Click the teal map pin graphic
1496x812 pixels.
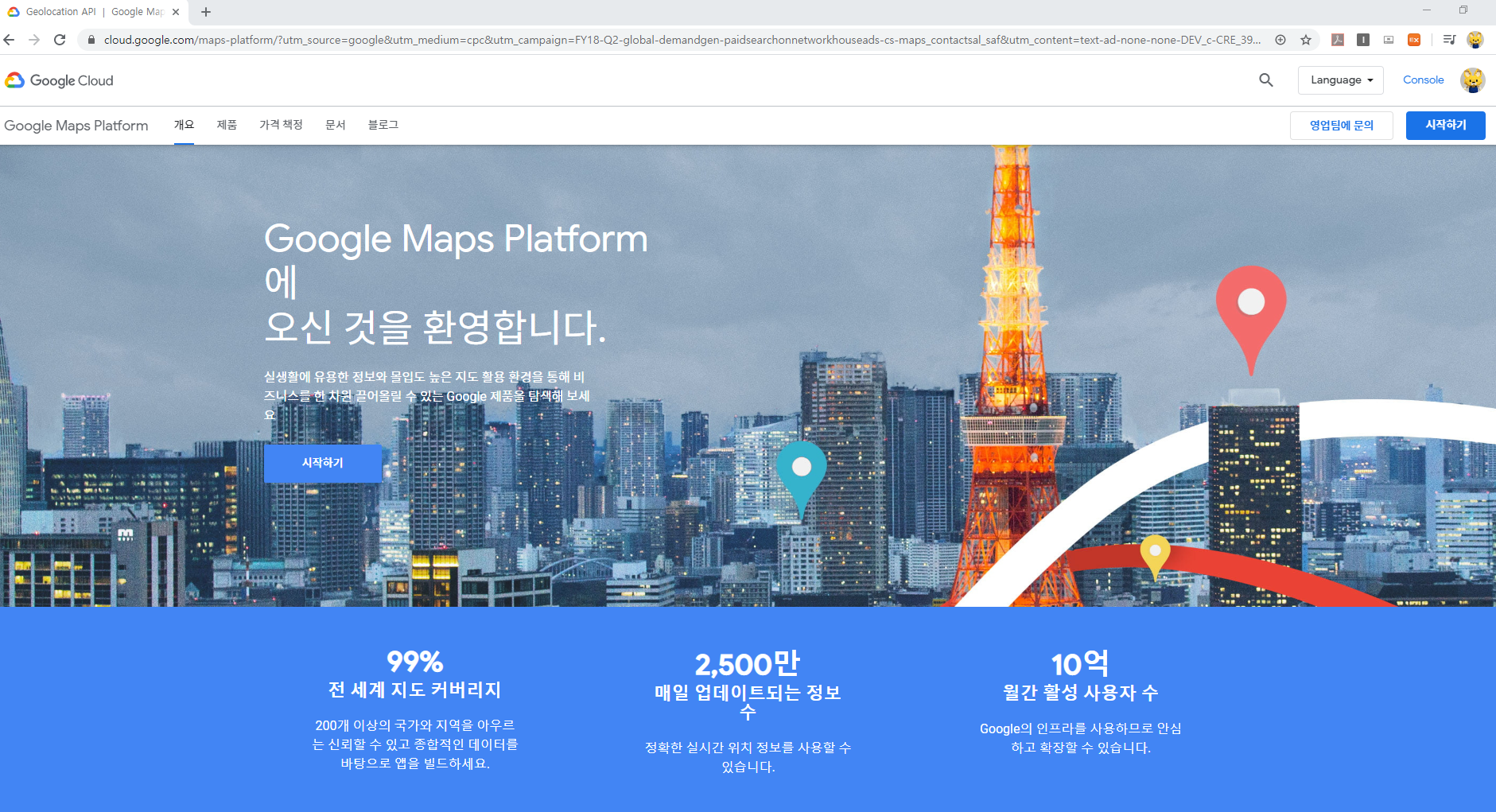(x=801, y=480)
